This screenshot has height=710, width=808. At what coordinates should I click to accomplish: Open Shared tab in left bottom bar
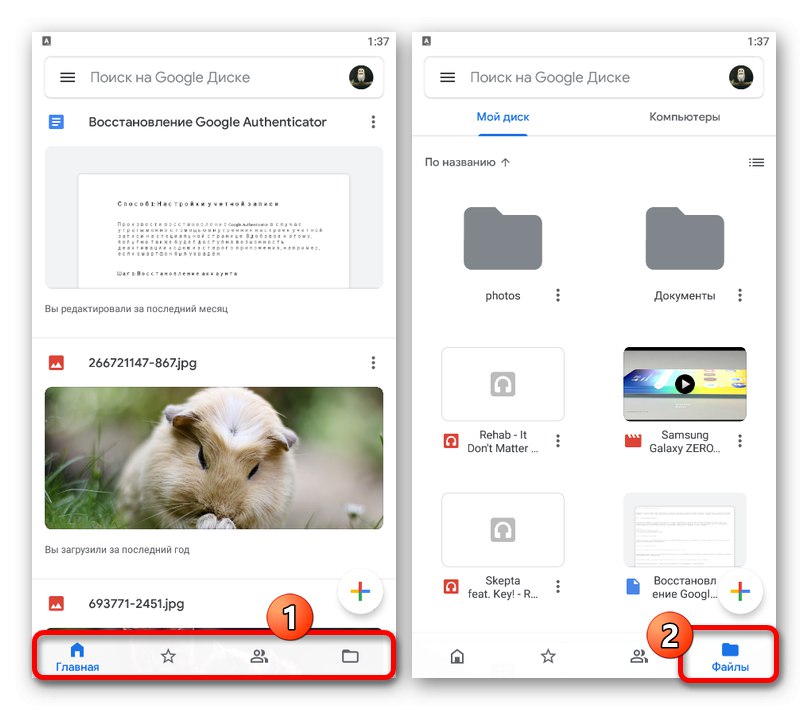click(259, 656)
